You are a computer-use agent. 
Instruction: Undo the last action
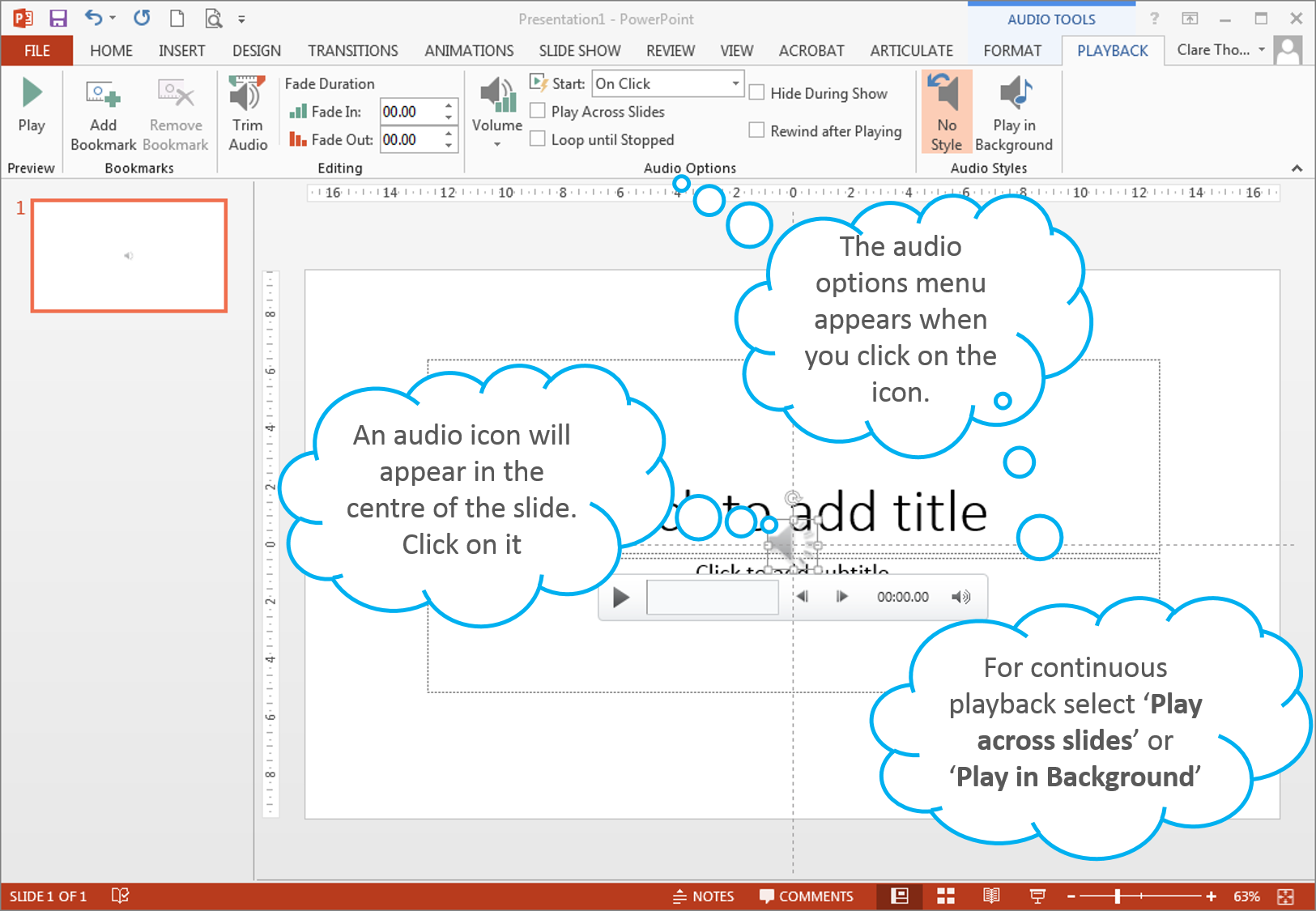coord(94,18)
